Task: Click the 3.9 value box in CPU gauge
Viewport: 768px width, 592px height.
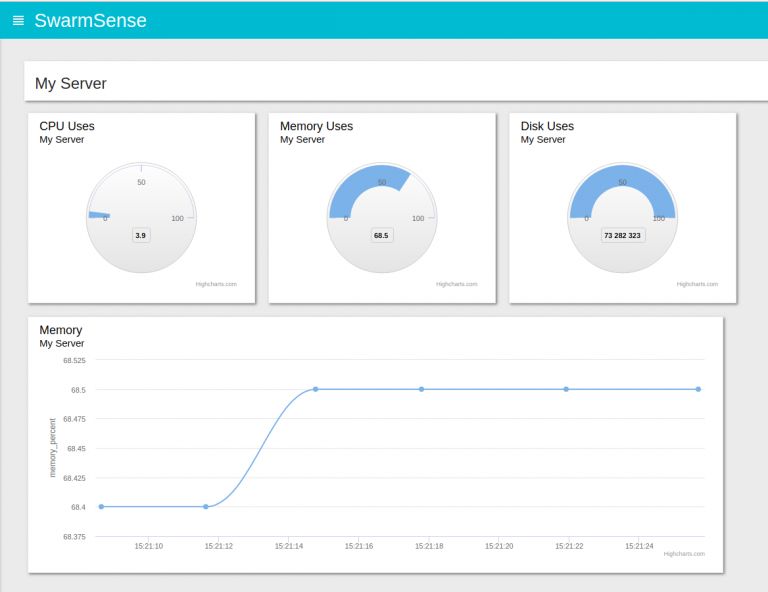Action: (141, 235)
